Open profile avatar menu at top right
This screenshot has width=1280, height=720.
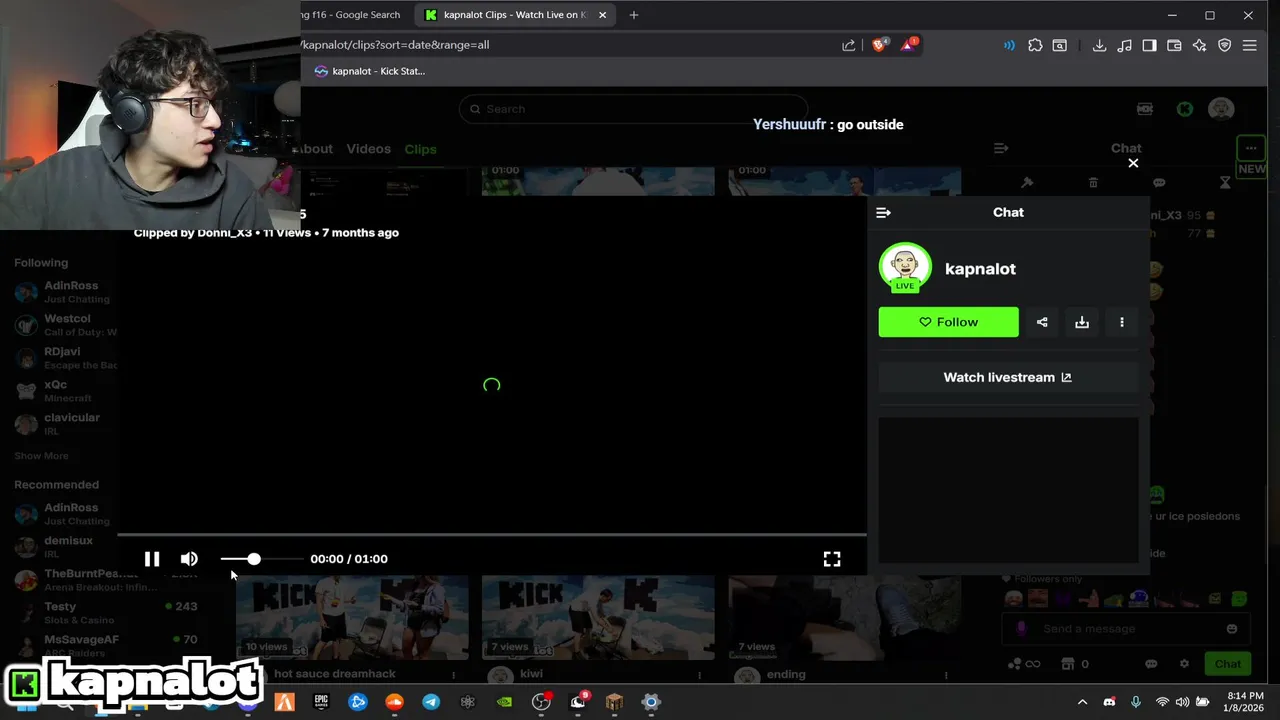[1221, 109]
